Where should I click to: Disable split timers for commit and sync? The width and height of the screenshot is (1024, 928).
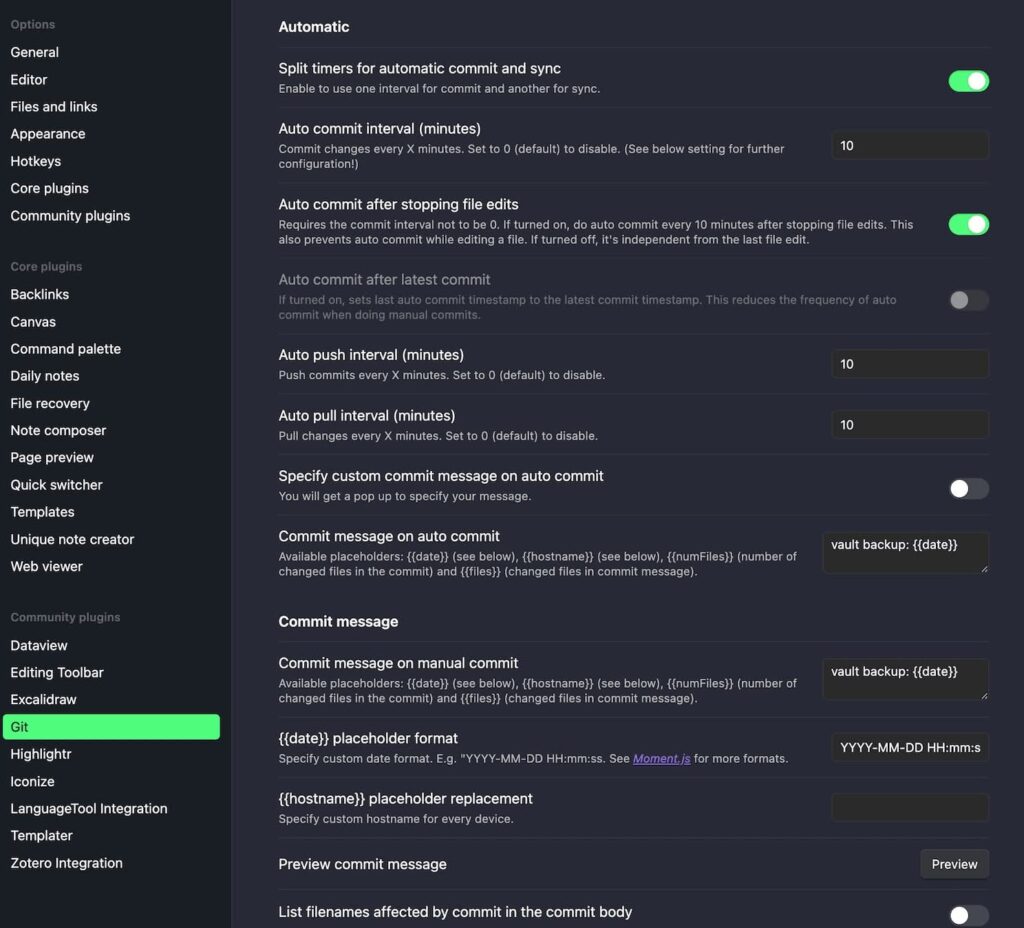(967, 81)
